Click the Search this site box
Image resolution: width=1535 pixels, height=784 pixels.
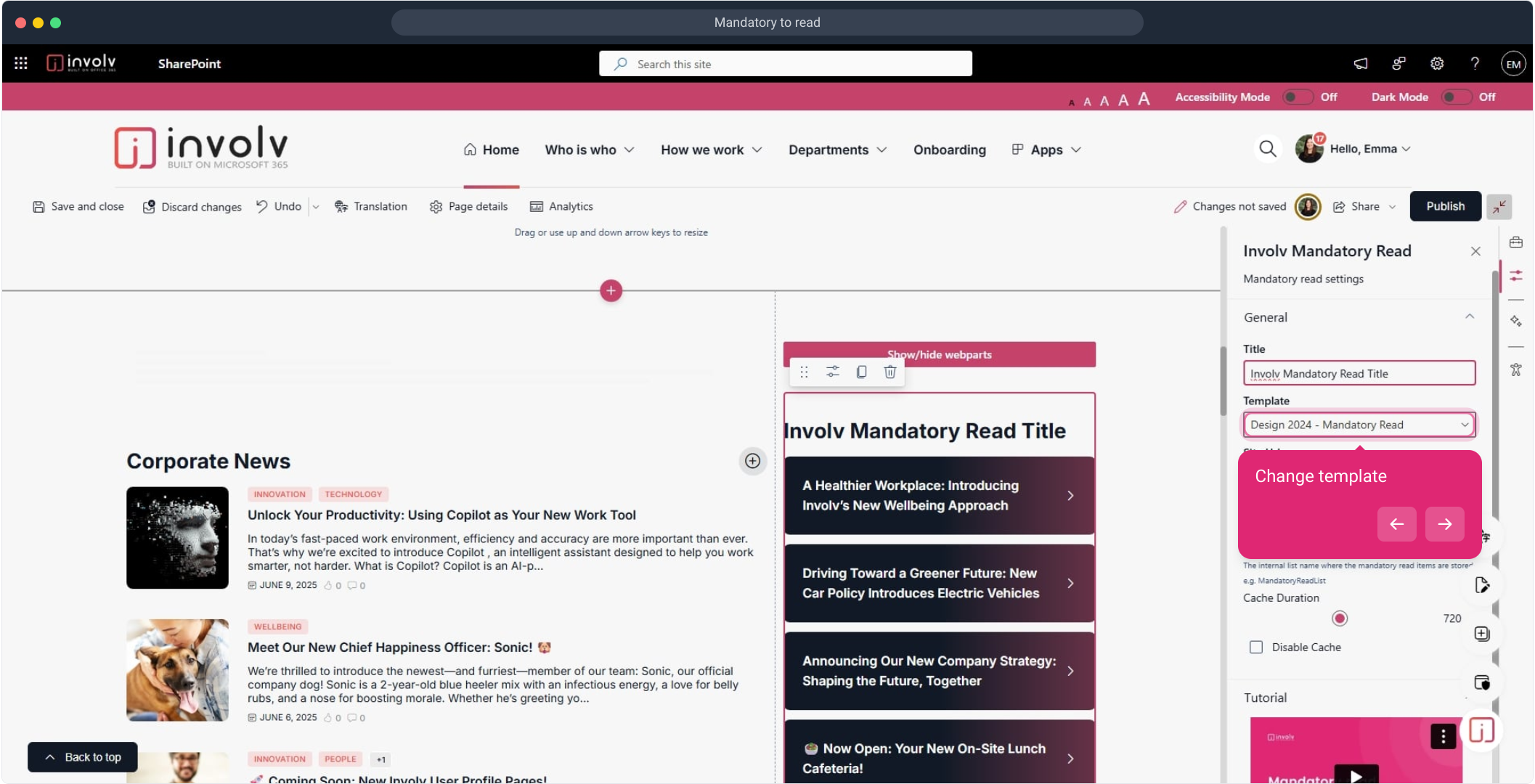pyautogui.click(x=786, y=64)
